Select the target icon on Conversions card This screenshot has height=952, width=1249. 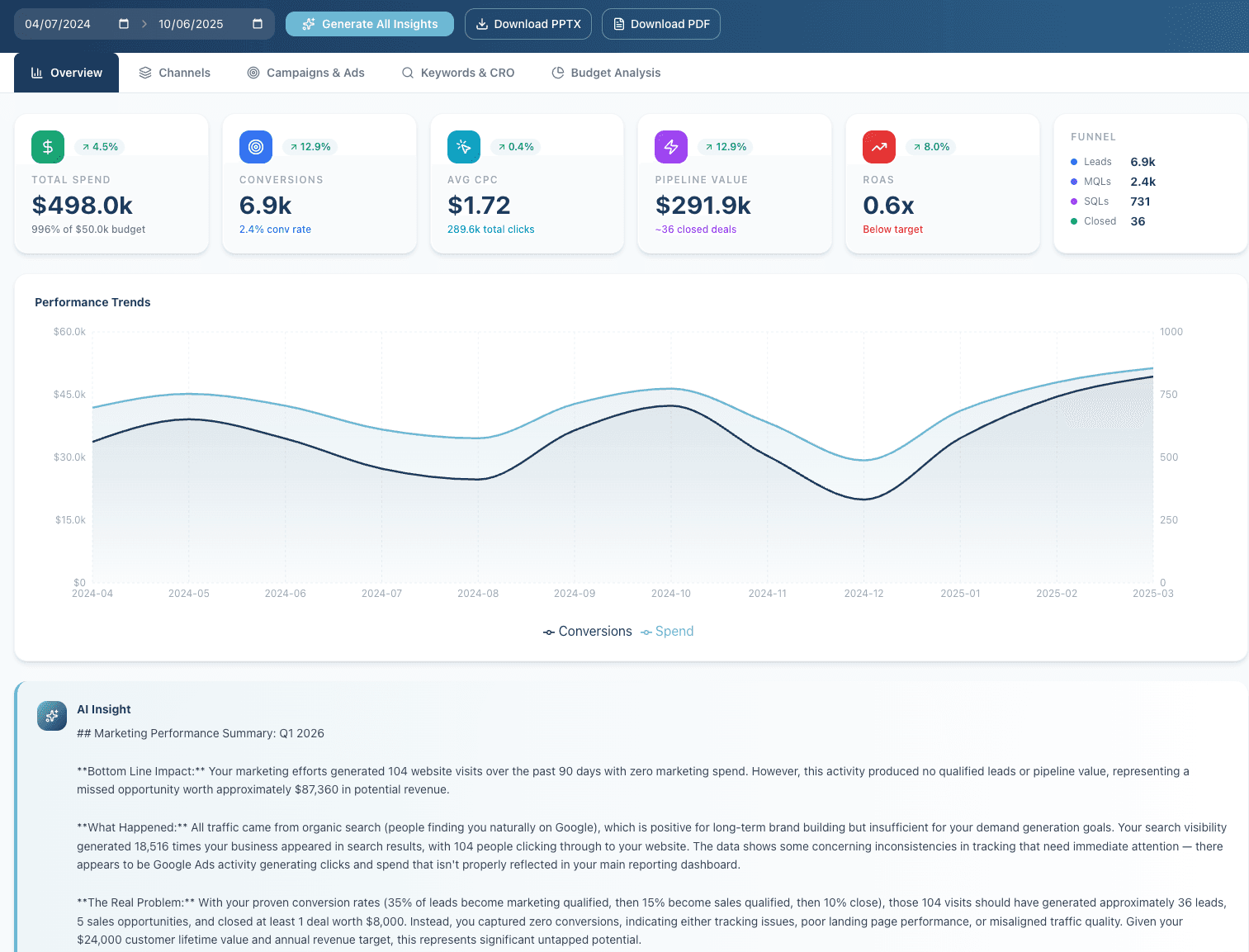255,146
